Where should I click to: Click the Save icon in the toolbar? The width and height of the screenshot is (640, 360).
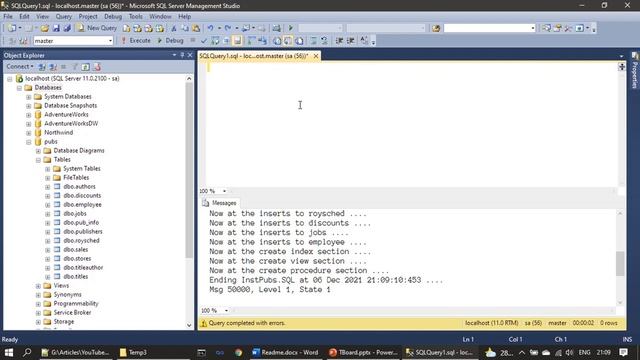(x=56, y=28)
